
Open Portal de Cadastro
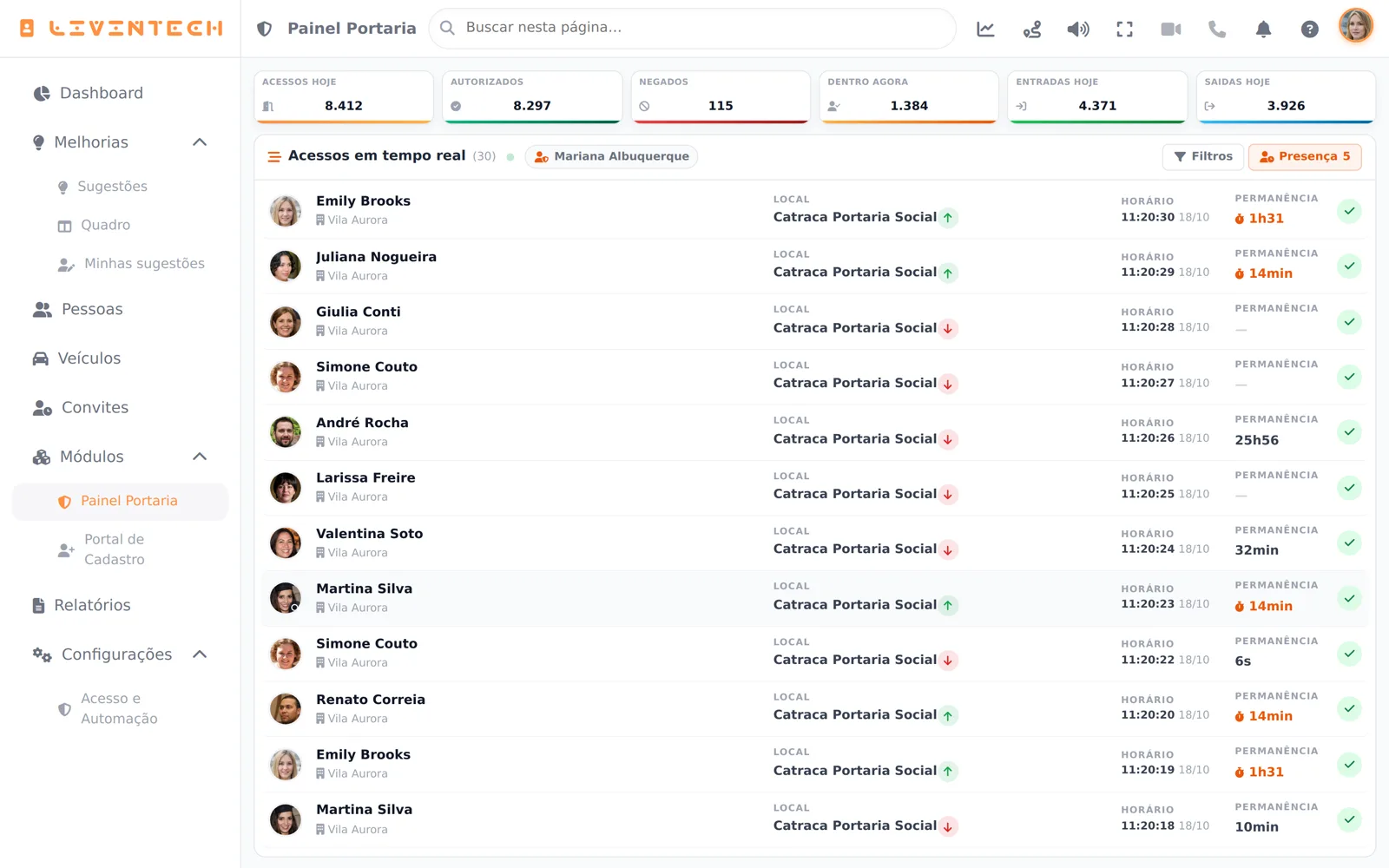pyautogui.click(x=121, y=549)
